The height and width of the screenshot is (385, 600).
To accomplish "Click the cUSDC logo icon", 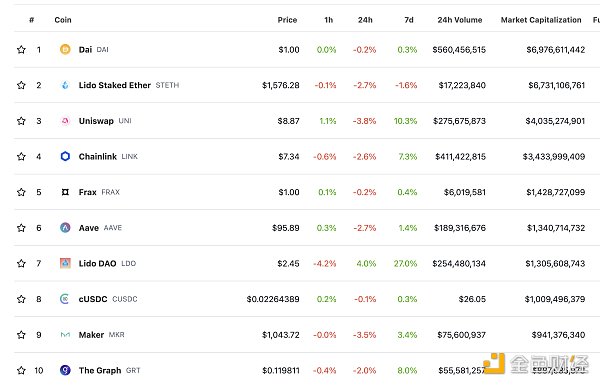I will click(x=65, y=299).
